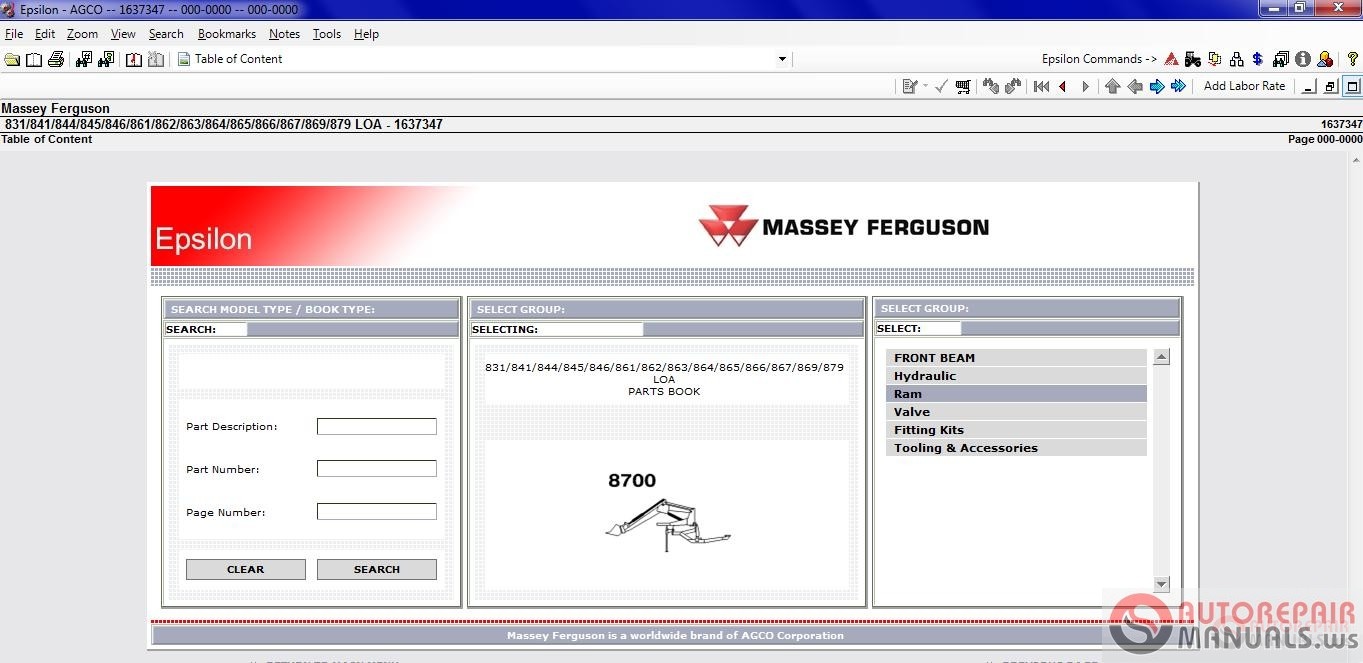Click find next binoculars icon
Image resolution: width=1363 pixels, height=663 pixels.
[1013, 87]
